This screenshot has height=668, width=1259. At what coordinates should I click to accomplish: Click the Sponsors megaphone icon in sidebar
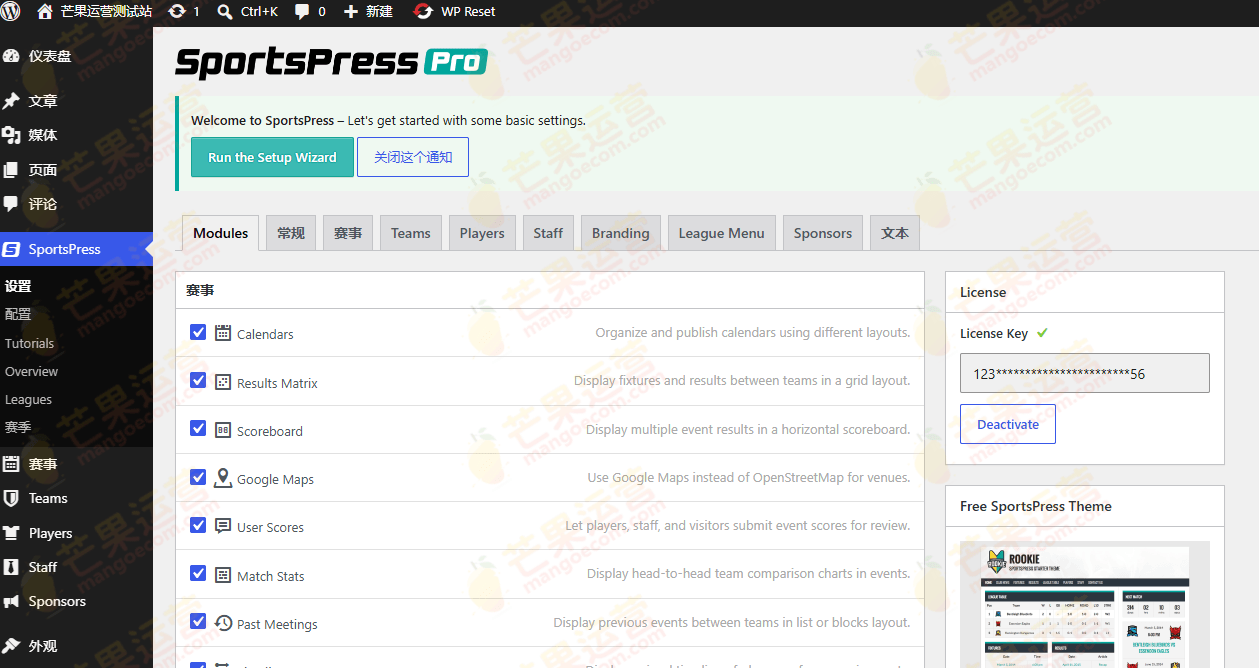pos(11,601)
